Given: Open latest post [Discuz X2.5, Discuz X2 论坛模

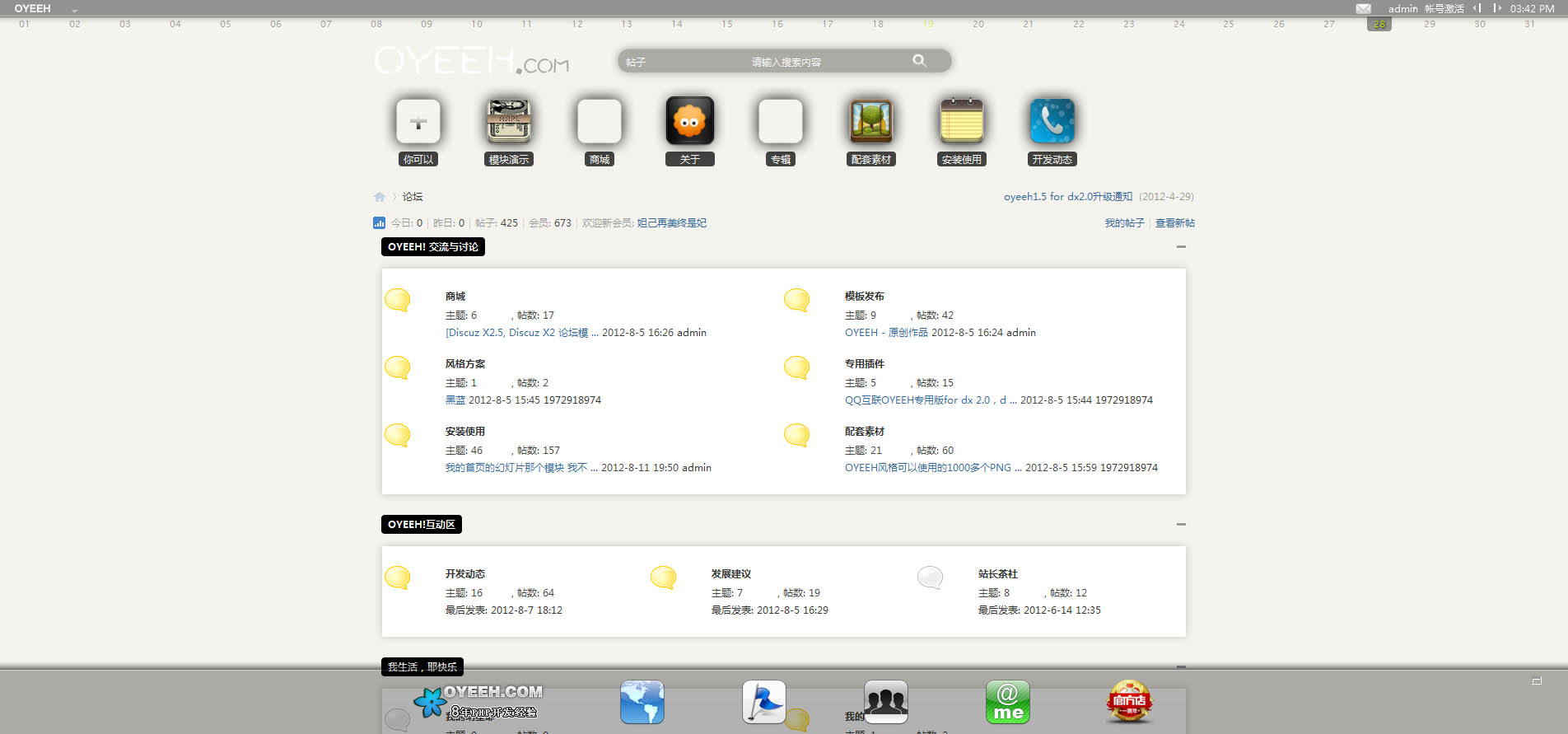Looking at the screenshot, I should tap(521, 333).
